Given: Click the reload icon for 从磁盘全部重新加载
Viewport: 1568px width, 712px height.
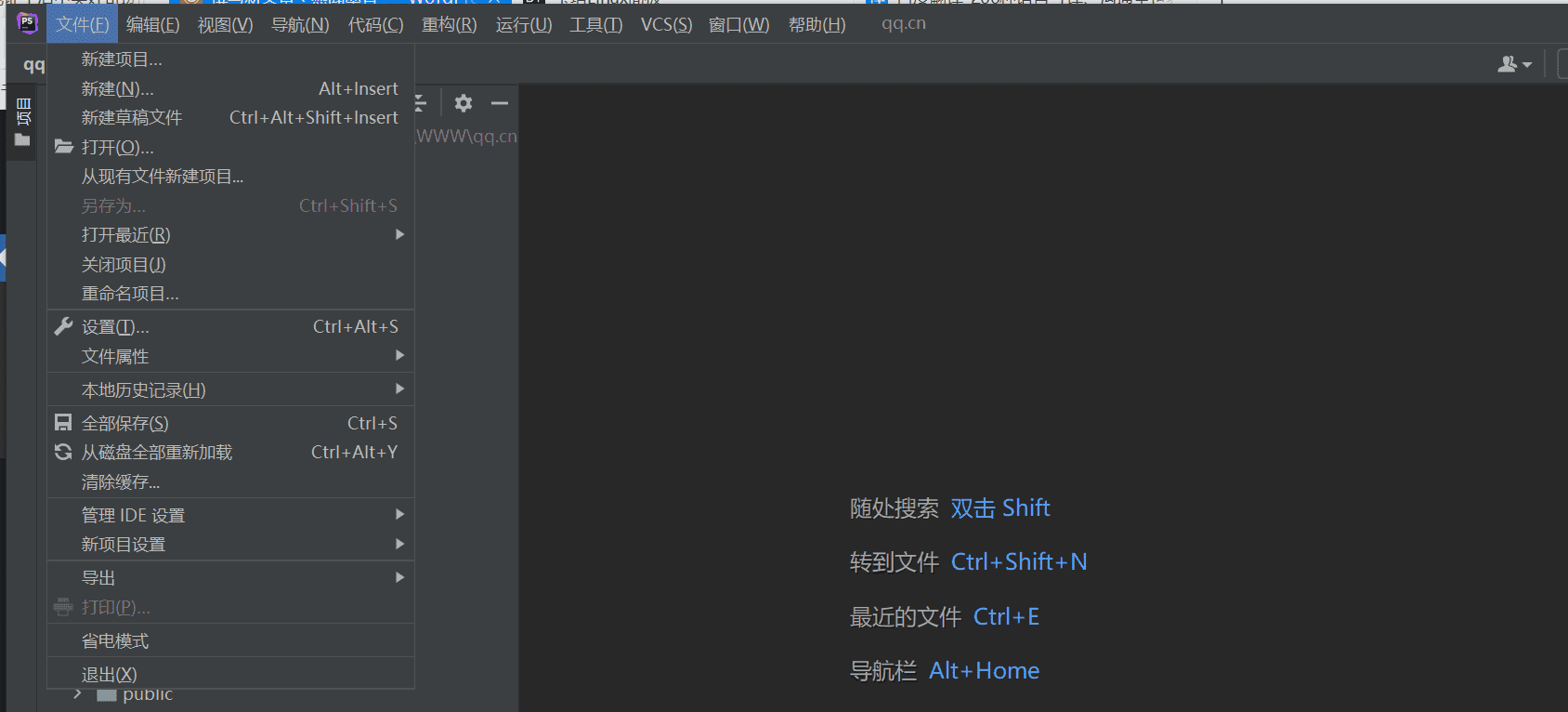Looking at the screenshot, I should [63, 452].
